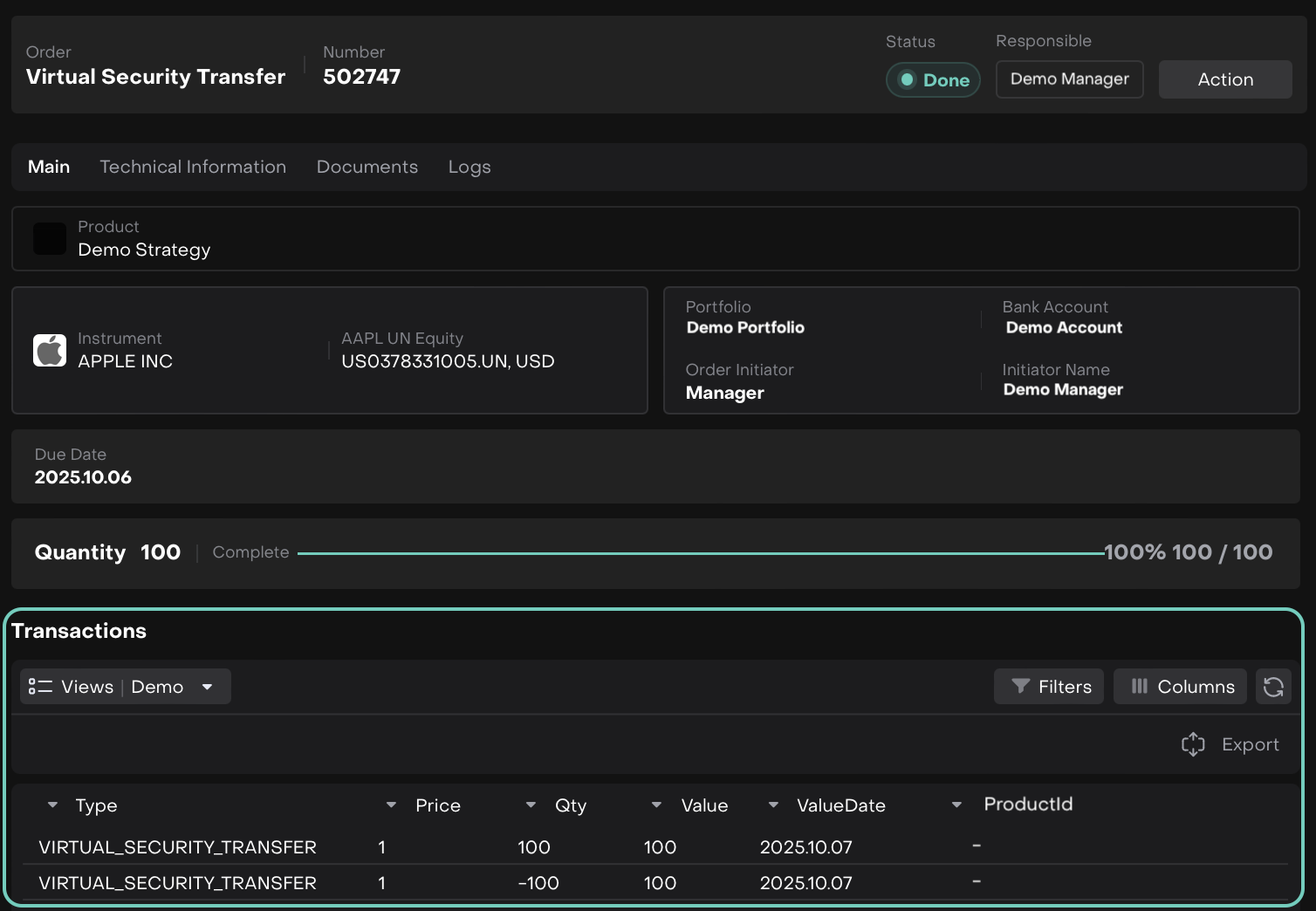This screenshot has width=1316, height=911.
Task: Click the Quantity completion progress bar
Action: [x=700, y=553]
